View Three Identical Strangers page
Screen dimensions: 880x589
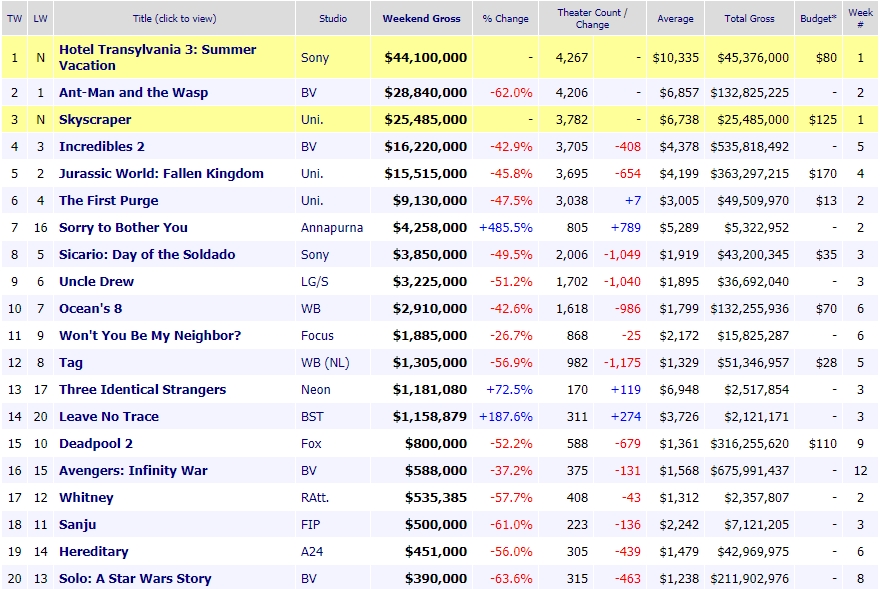[x=143, y=390]
